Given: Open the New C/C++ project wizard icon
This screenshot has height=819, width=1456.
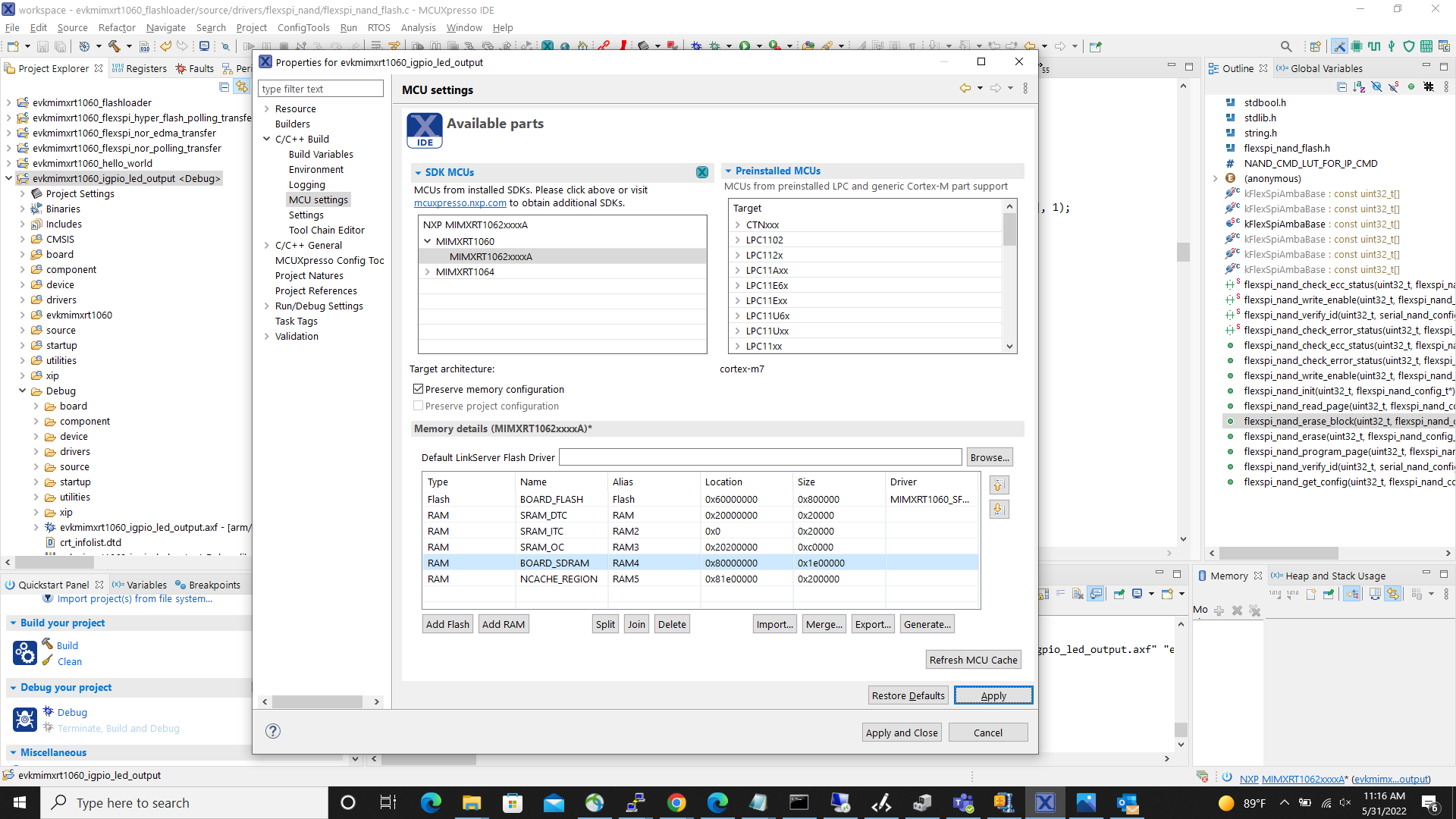Looking at the screenshot, I should tap(13, 46).
